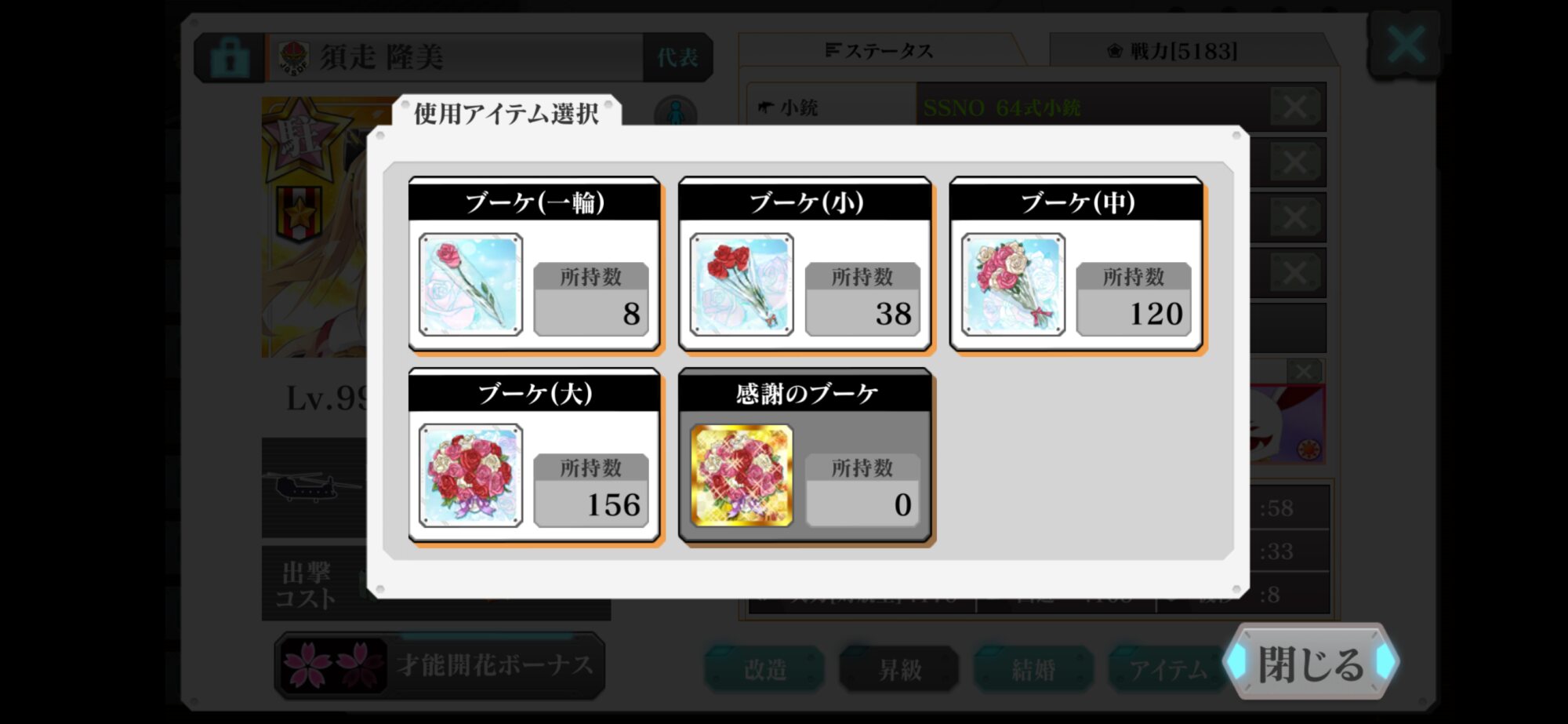Toggle the padlock lock icon
Viewport: 1568px width, 724px height.
coord(229,57)
